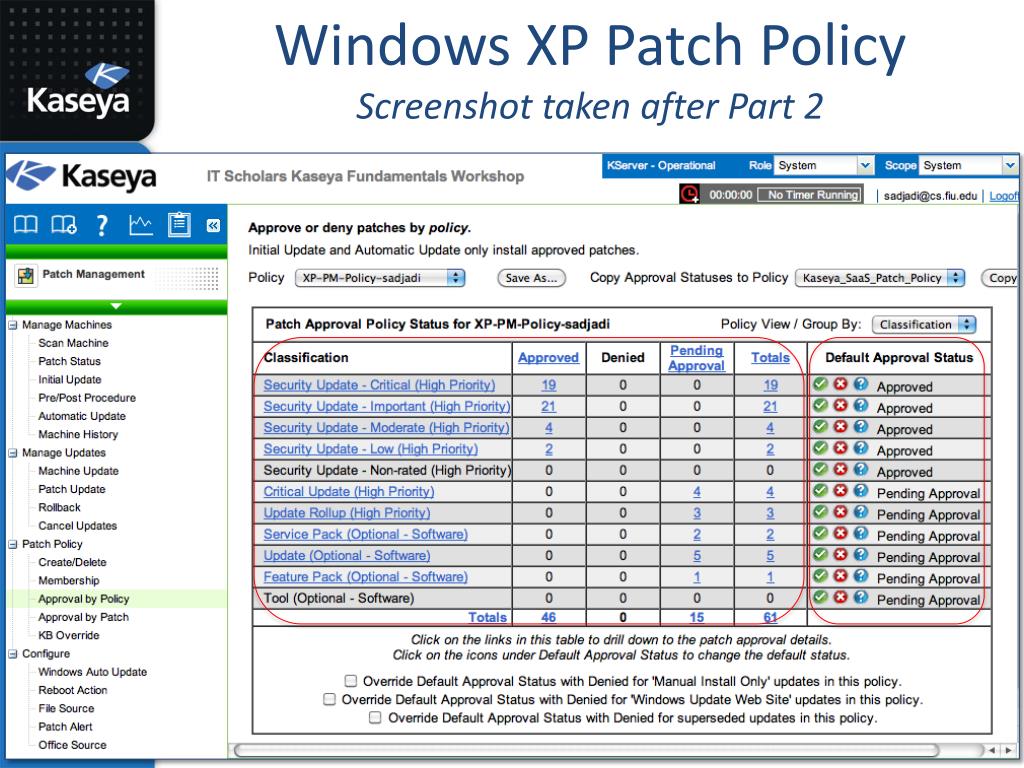This screenshot has height=768, width=1024.
Task: Set Security Update Critical default to approved (green check)
Action: [x=821, y=385]
